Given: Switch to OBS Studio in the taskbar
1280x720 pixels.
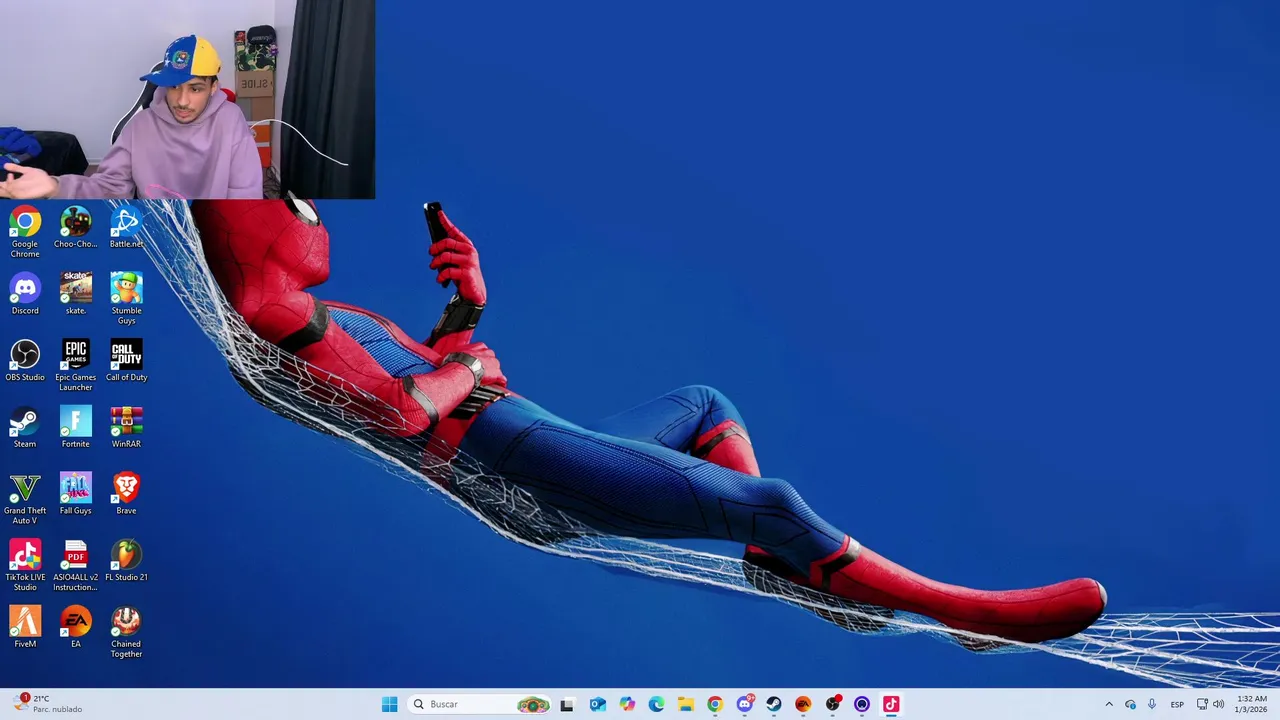Looking at the screenshot, I should (832, 704).
